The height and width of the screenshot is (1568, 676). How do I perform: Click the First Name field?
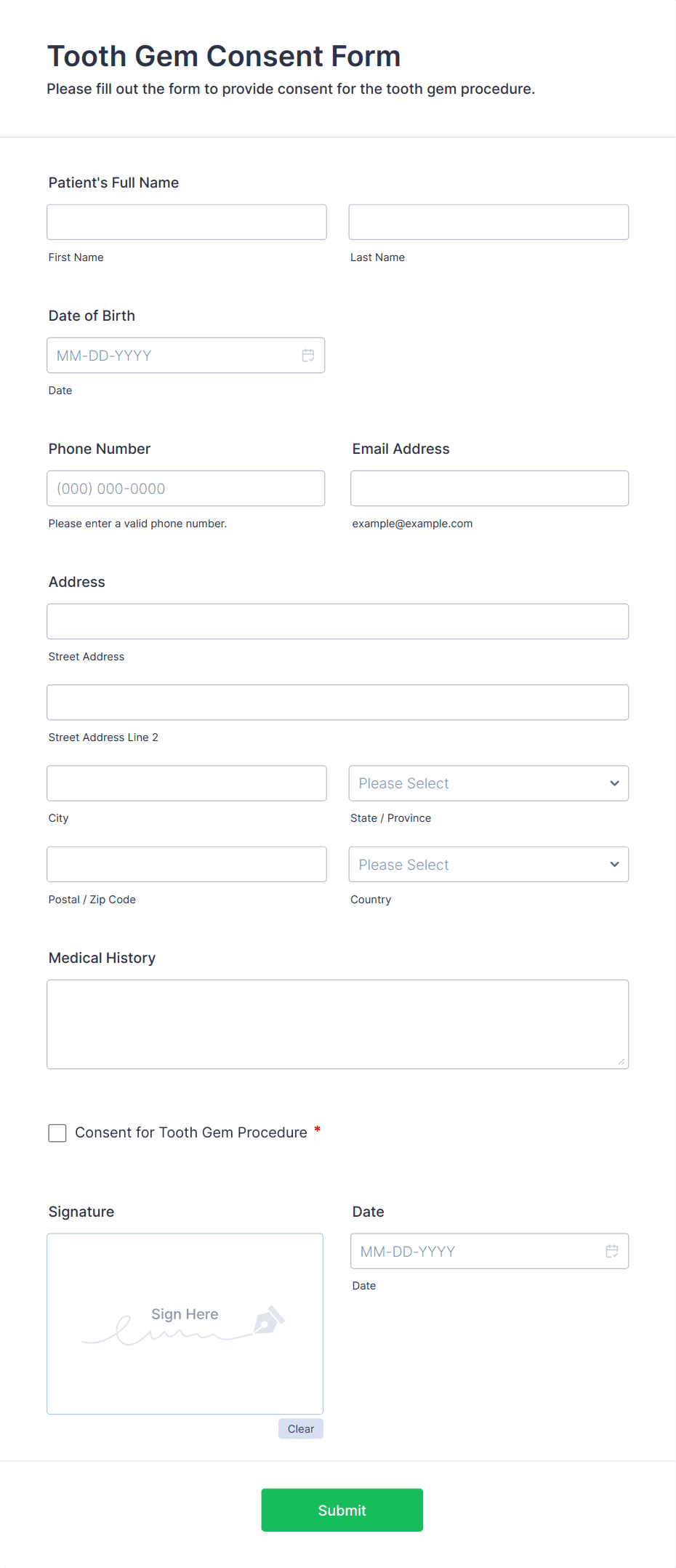[x=186, y=222]
